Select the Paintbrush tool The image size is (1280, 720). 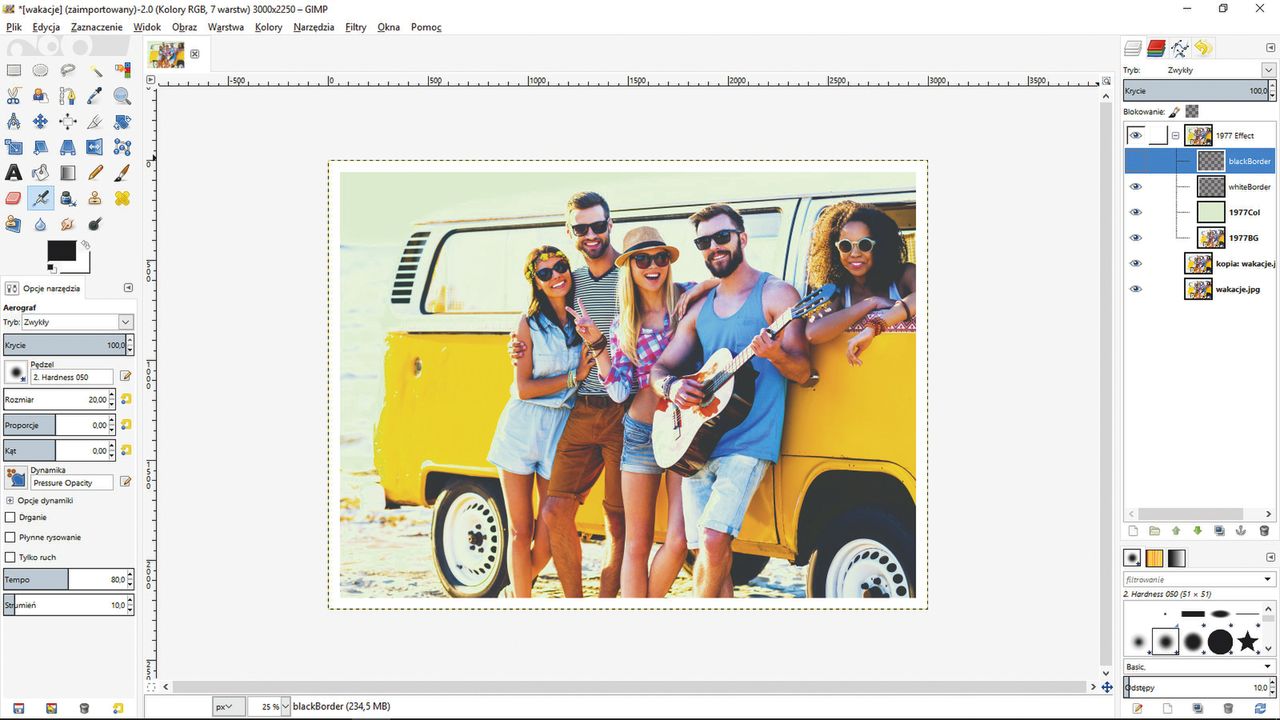[122, 173]
